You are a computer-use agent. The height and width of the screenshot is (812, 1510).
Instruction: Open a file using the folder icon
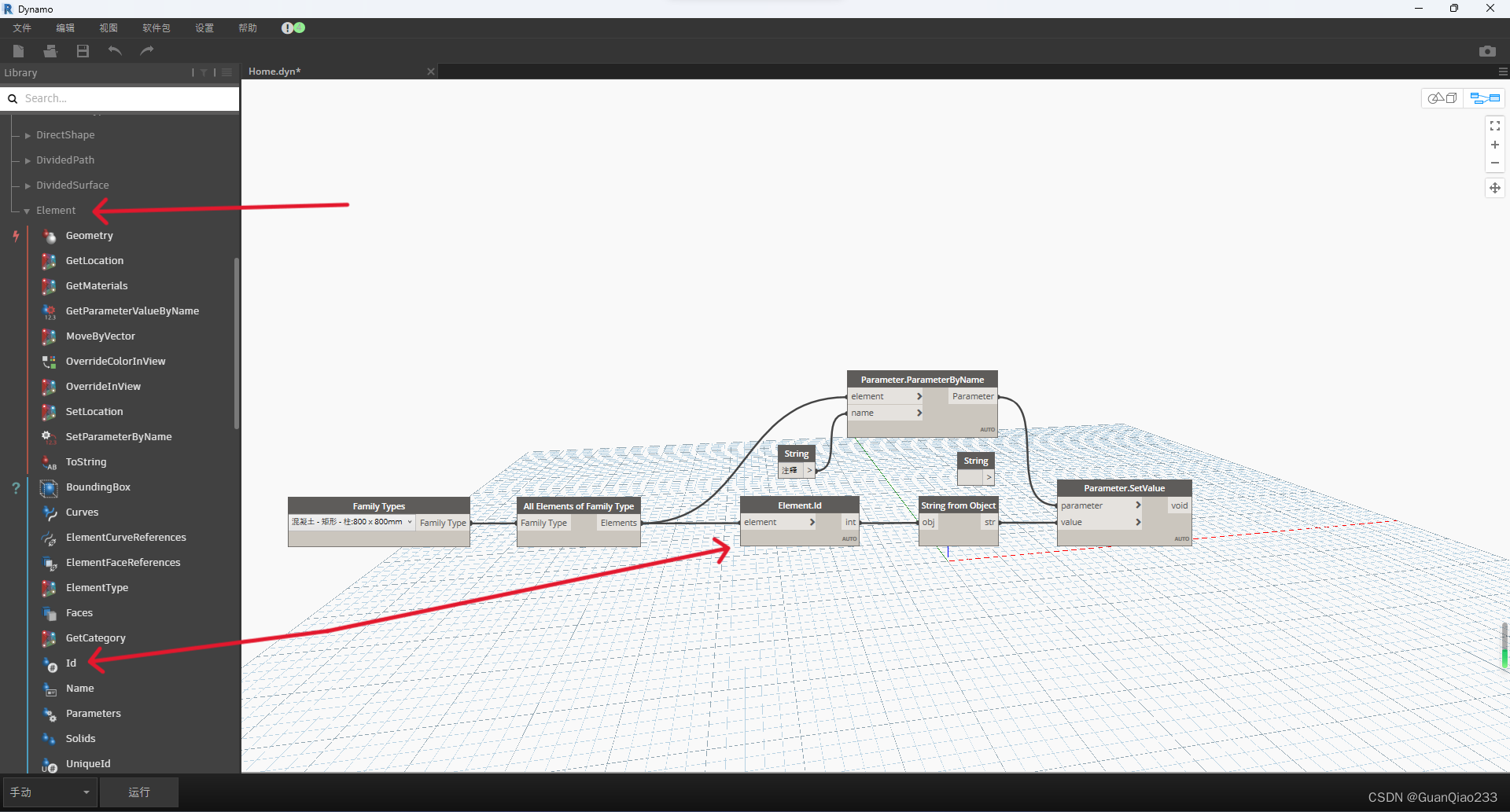click(50, 51)
